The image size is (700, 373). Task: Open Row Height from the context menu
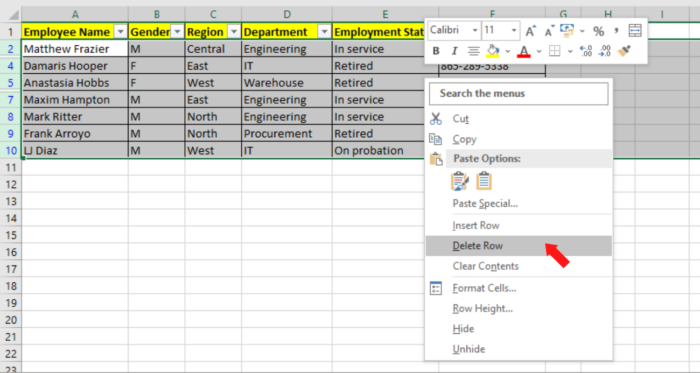coord(519,309)
